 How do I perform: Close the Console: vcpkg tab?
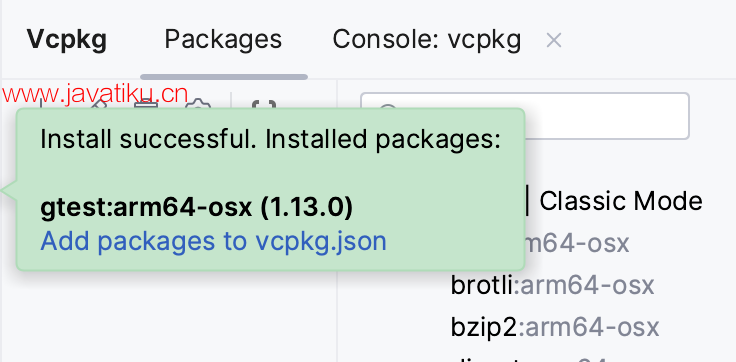pos(554,41)
